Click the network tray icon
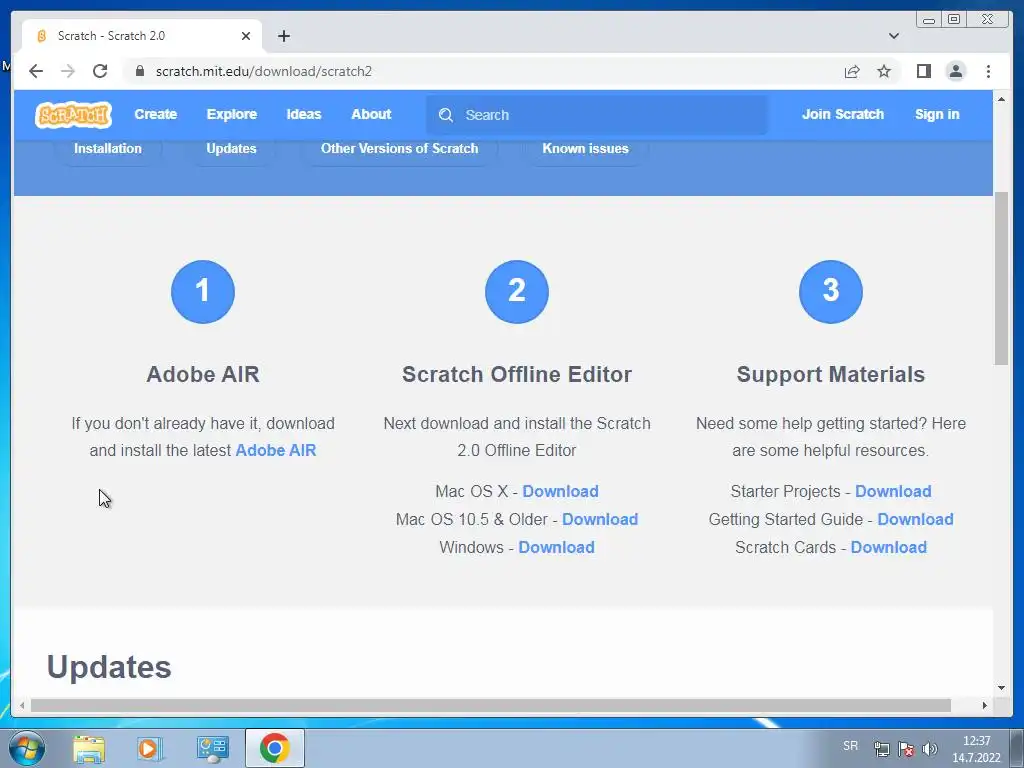1024x768 pixels. pos(882,749)
